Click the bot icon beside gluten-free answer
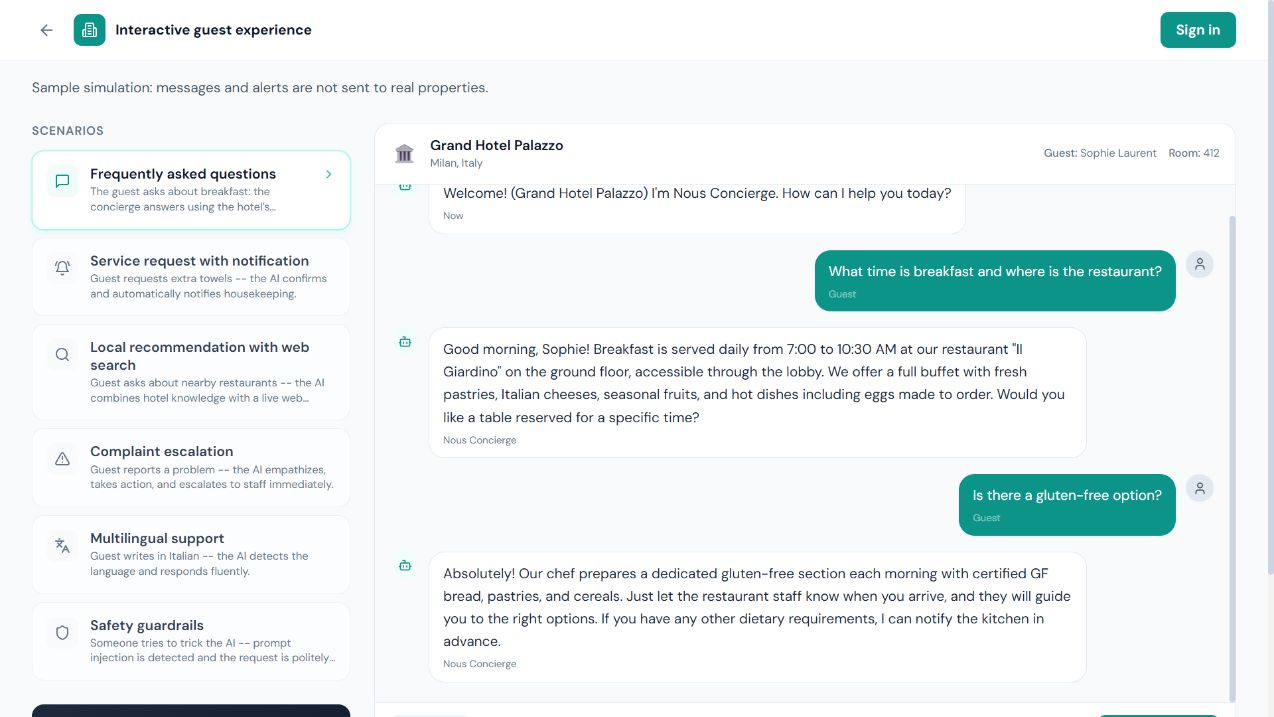The image size is (1274, 717). click(405, 566)
